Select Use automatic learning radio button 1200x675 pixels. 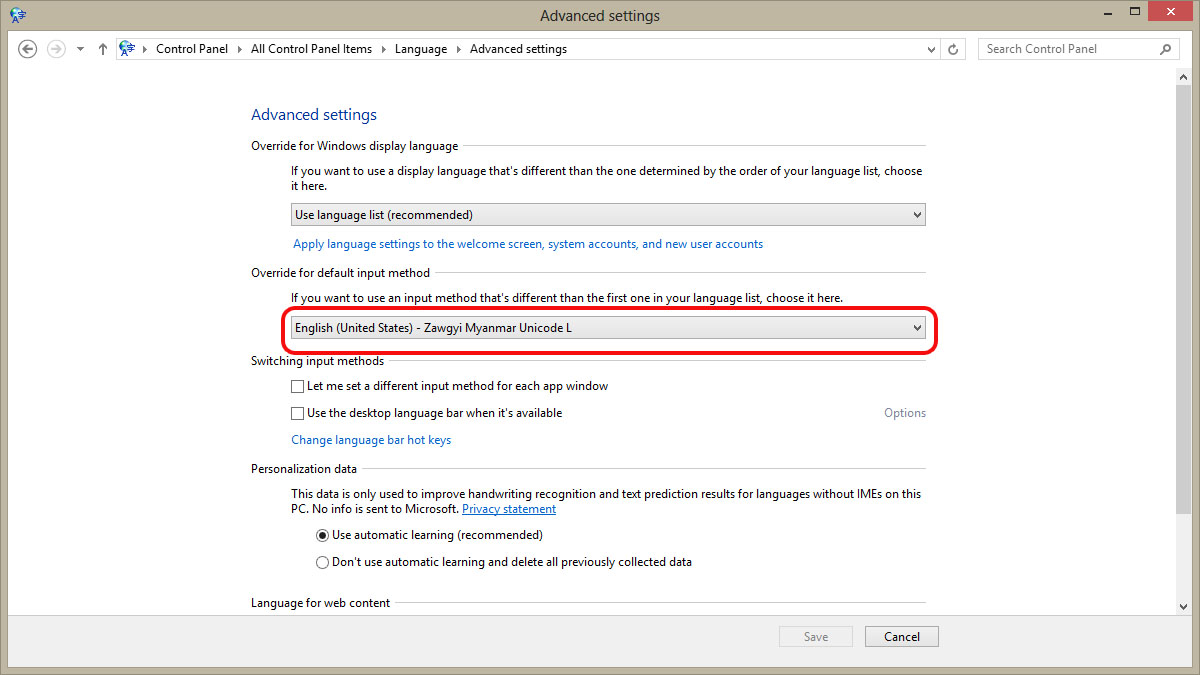click(322, 536)
